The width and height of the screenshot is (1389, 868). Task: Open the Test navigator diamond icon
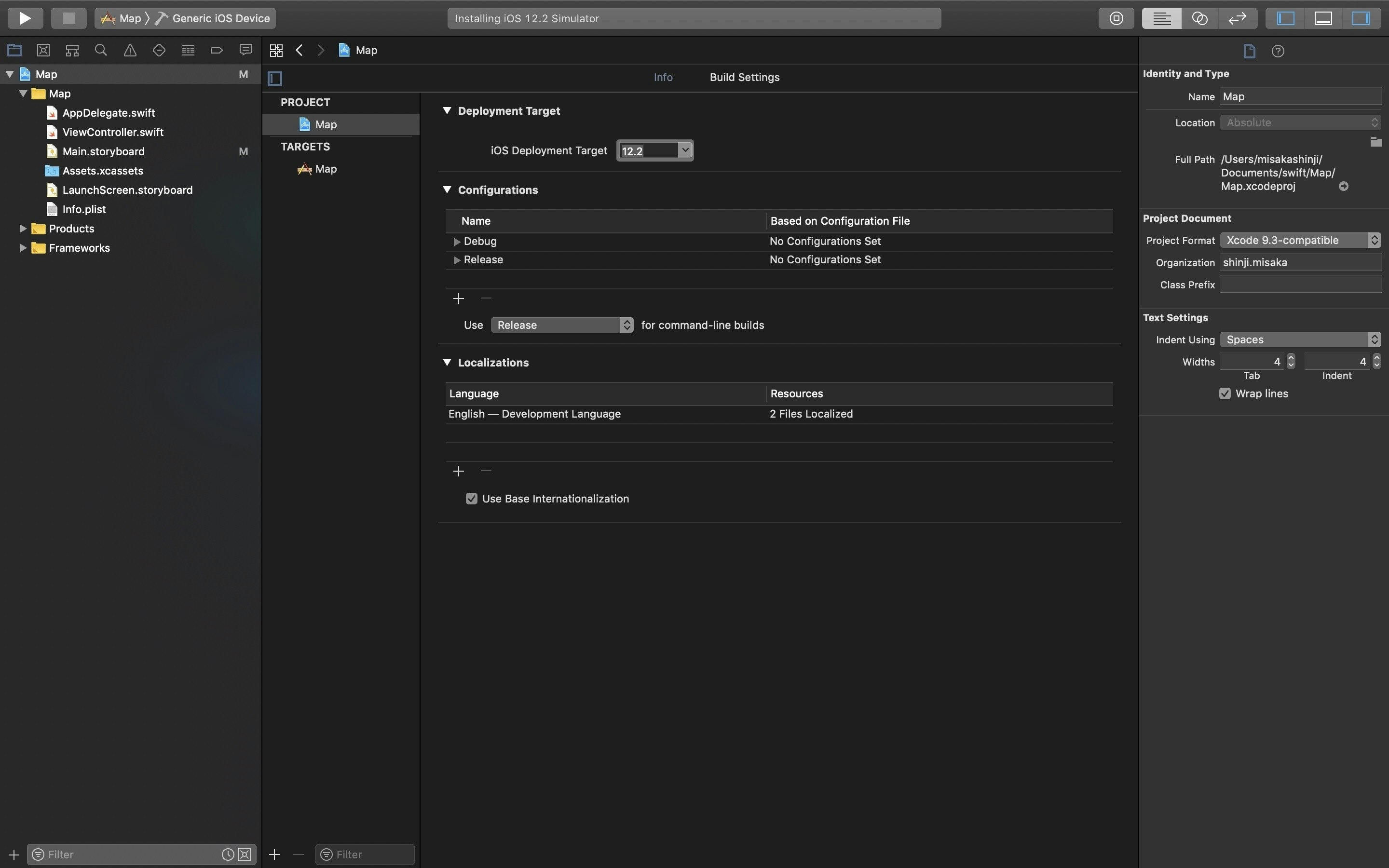(x=159, y=50)
